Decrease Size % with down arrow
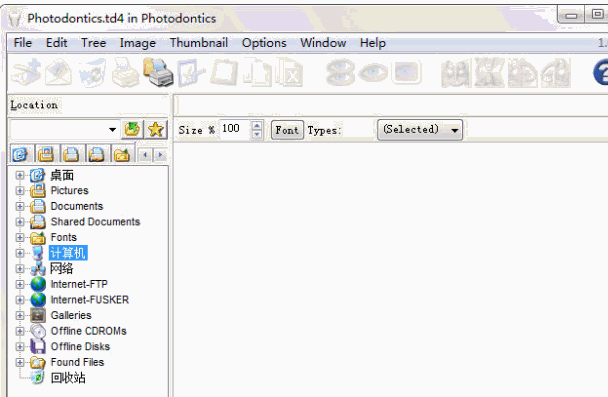The width and height of the screenshot is (608, 397). click(257, 134)
